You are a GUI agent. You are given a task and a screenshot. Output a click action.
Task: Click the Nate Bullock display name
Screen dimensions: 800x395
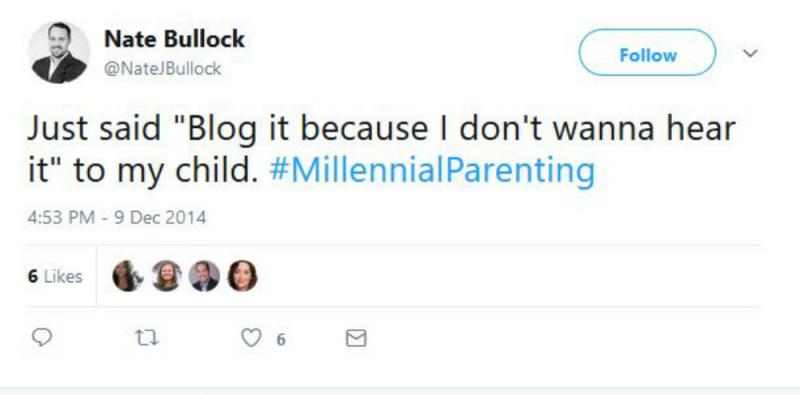tap(174, 39)
